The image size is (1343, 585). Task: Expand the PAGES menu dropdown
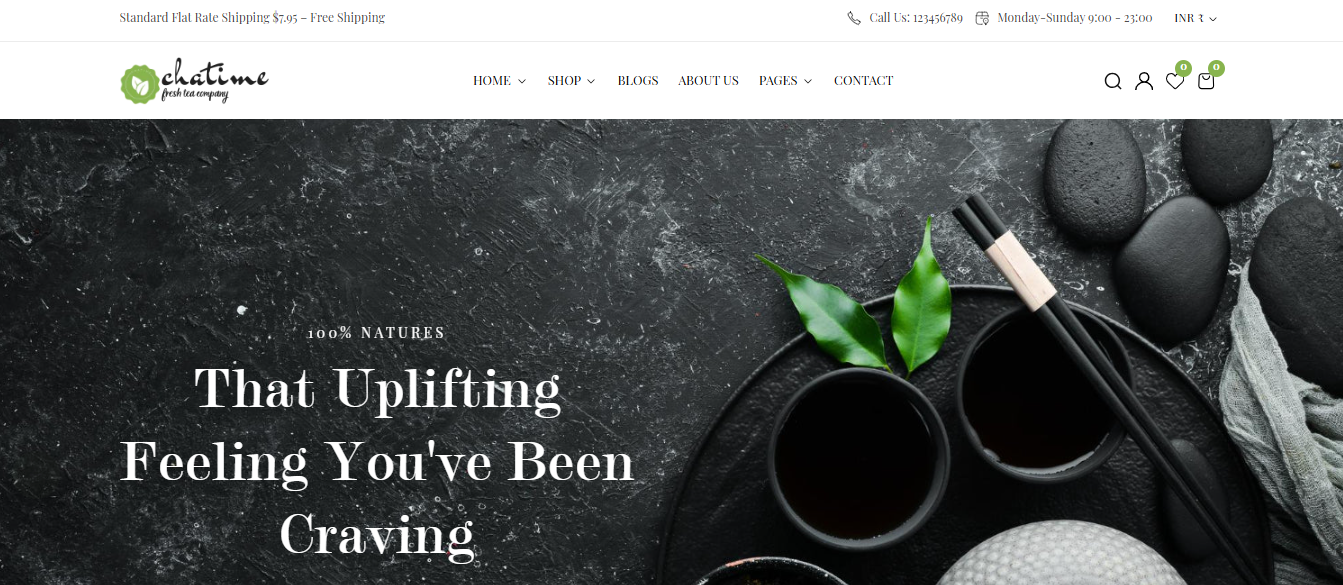point(785,81)
